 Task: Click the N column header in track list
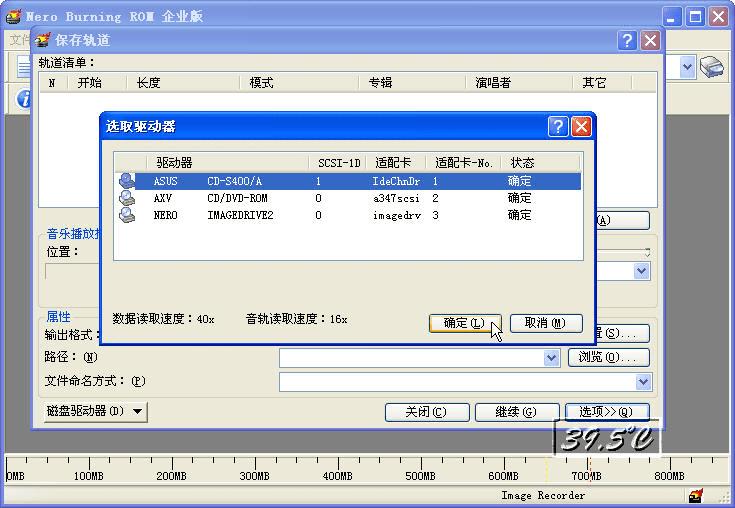[x=54, y=83]
